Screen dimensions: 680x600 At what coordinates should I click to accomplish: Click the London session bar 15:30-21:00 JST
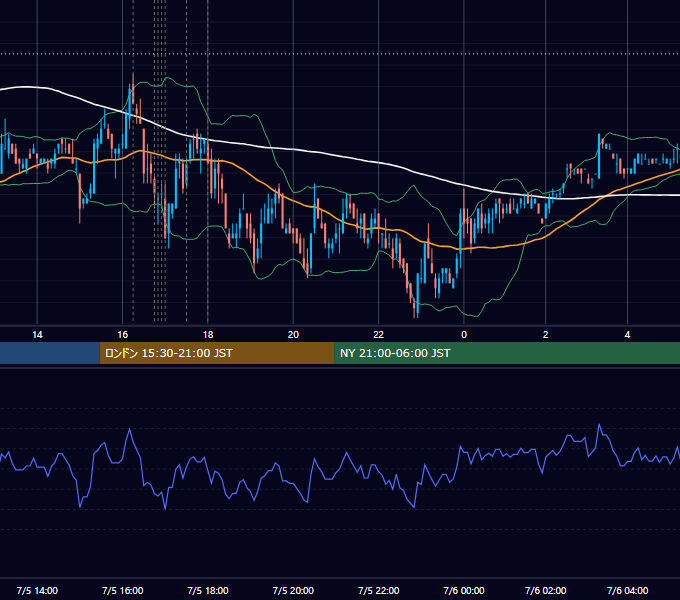coord(217,353)
